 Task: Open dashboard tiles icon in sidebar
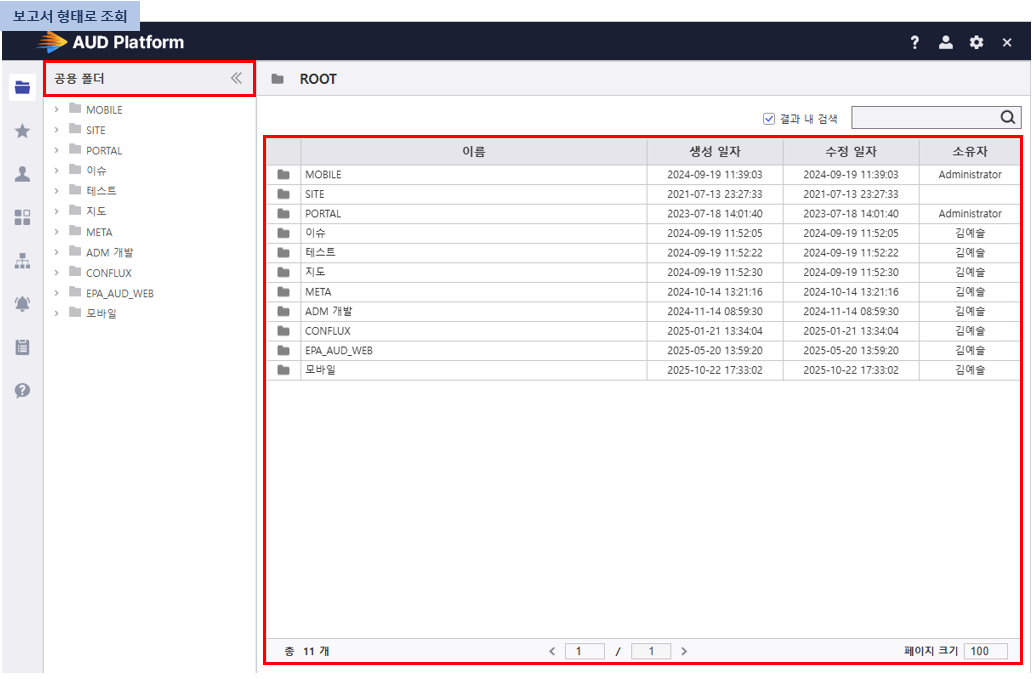(22, 217)
